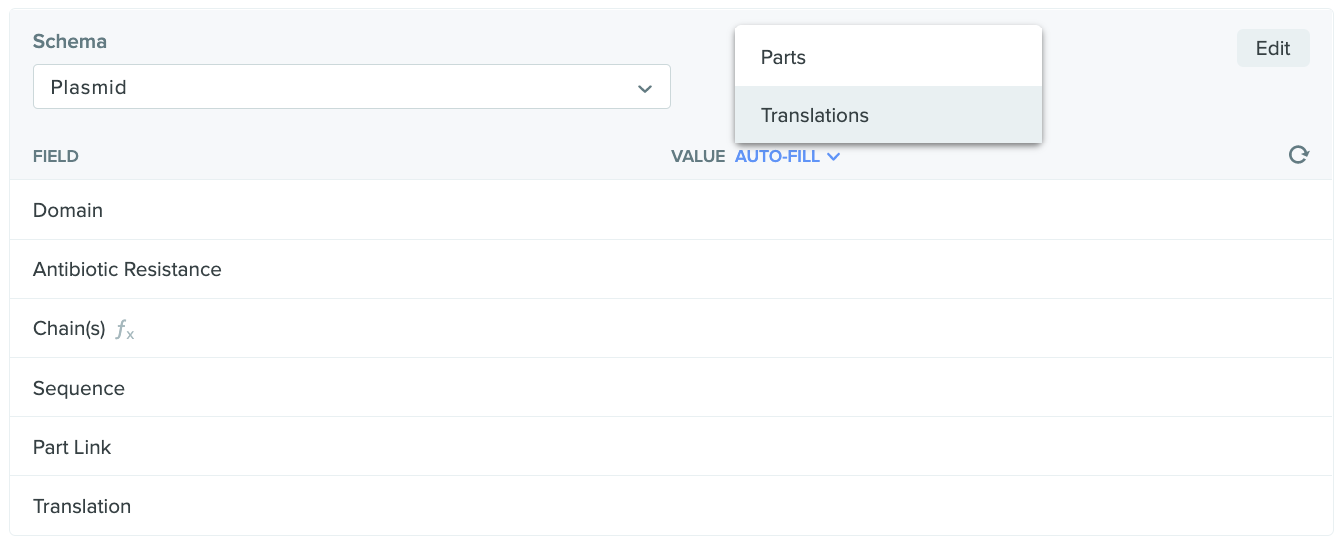Open the Plasmid schema dropdown

(351, 87)
